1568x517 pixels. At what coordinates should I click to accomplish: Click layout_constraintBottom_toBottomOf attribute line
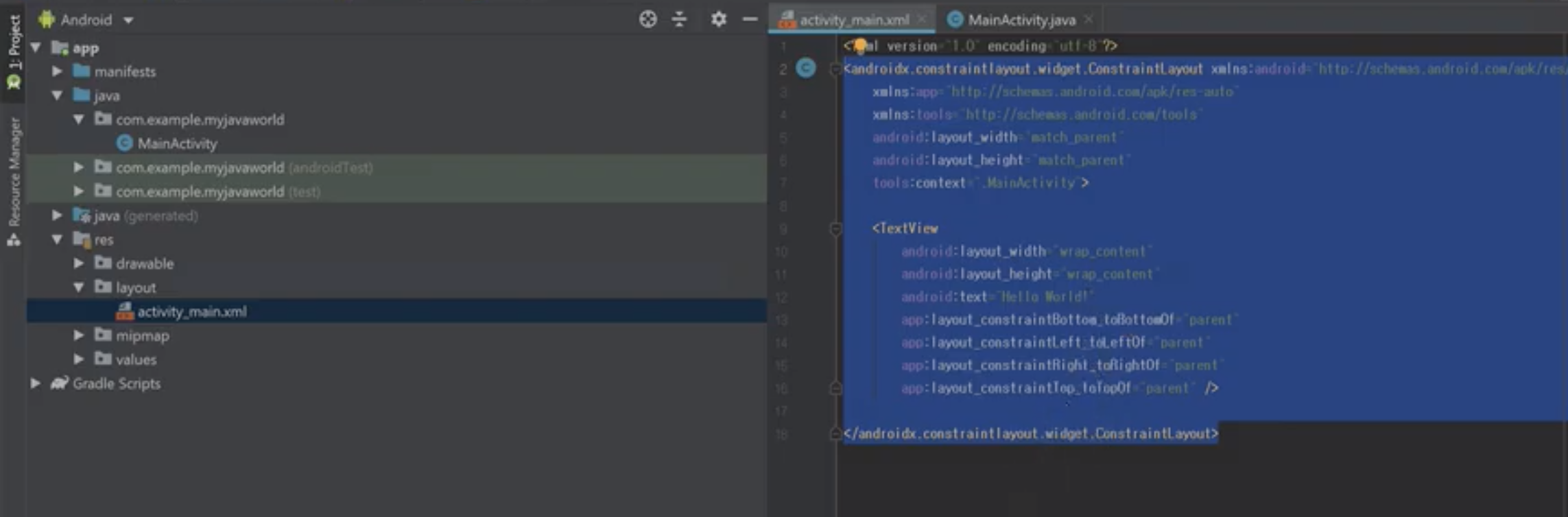(x=1069, y=320)
